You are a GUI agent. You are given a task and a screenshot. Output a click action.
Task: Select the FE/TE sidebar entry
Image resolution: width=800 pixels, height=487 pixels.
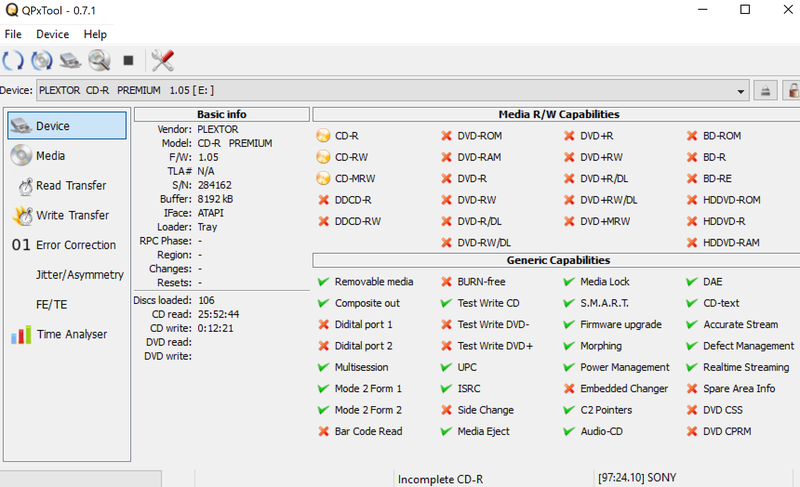pos(67,304)
